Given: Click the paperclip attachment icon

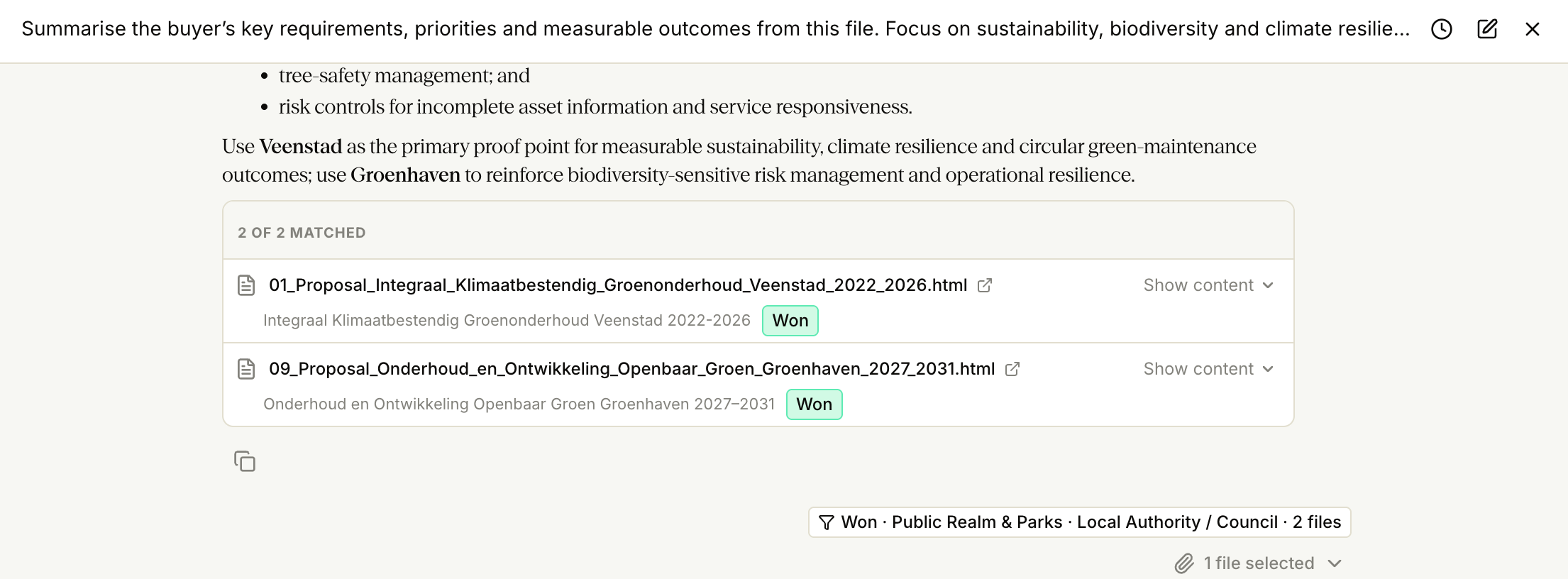Looking at the screenshot, I should click(1184, 563).
